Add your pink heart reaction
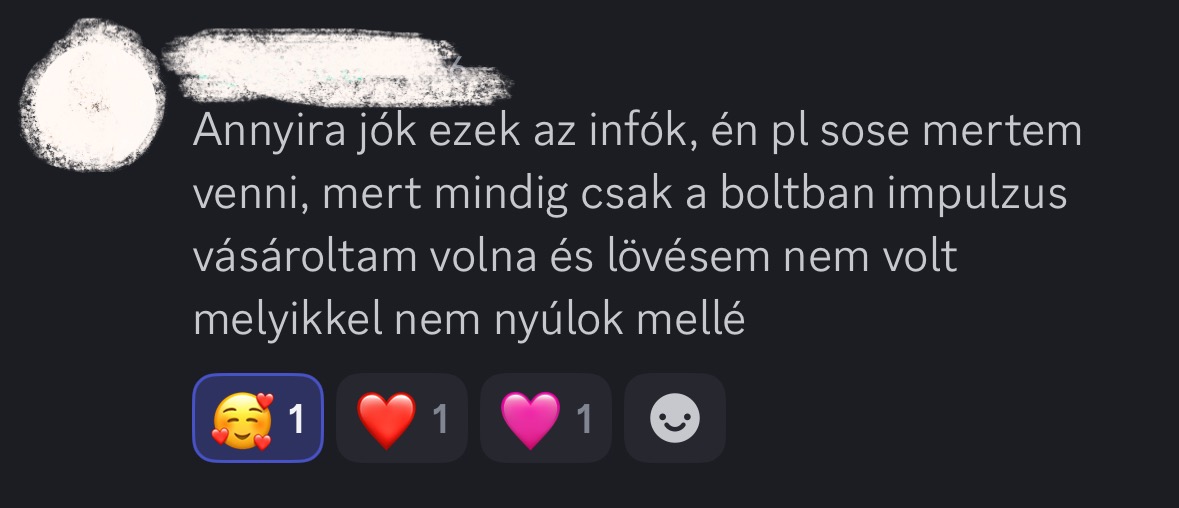1179x508 pixels. pos(546,418)
